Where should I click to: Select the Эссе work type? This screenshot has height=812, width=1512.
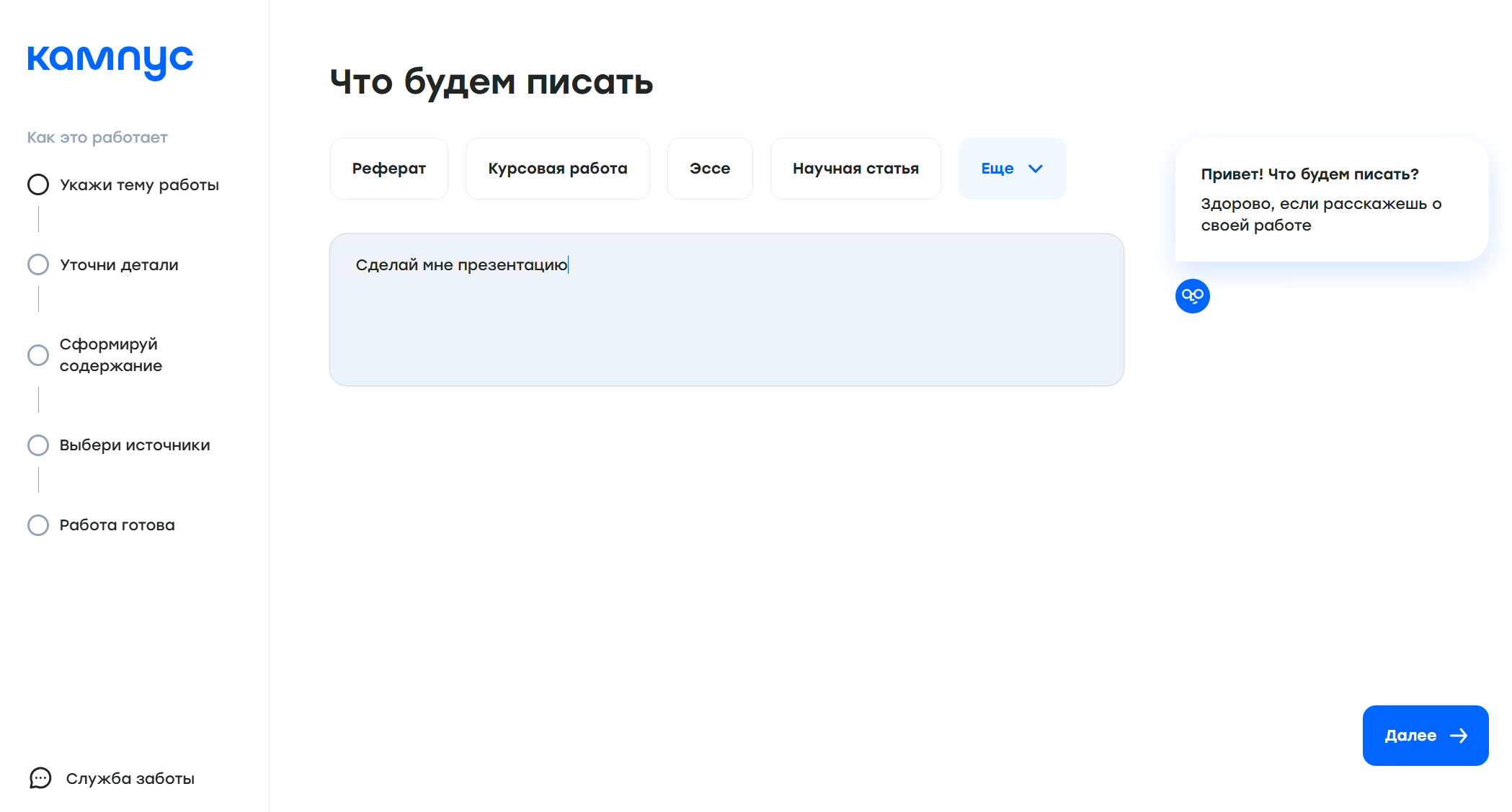click(x=710, y=168)
